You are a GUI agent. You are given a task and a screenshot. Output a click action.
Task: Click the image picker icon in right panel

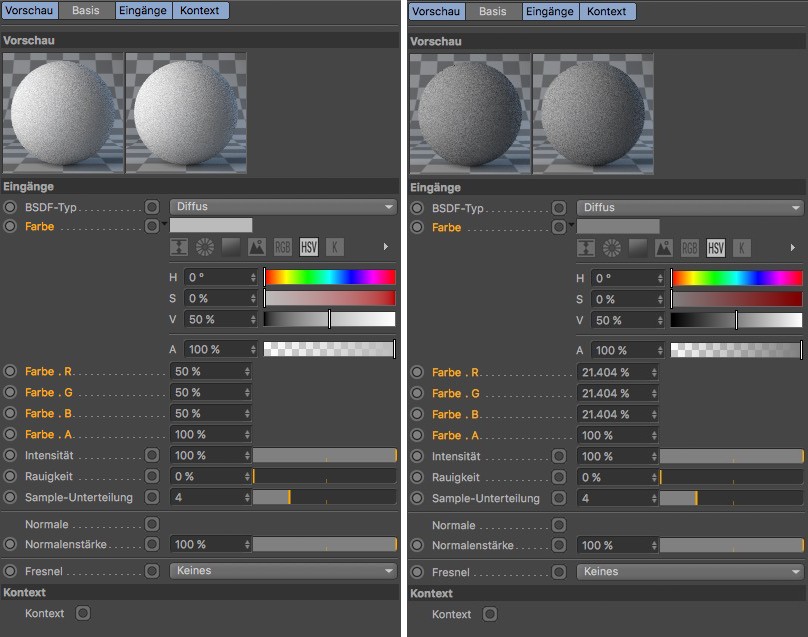(664, 248)
